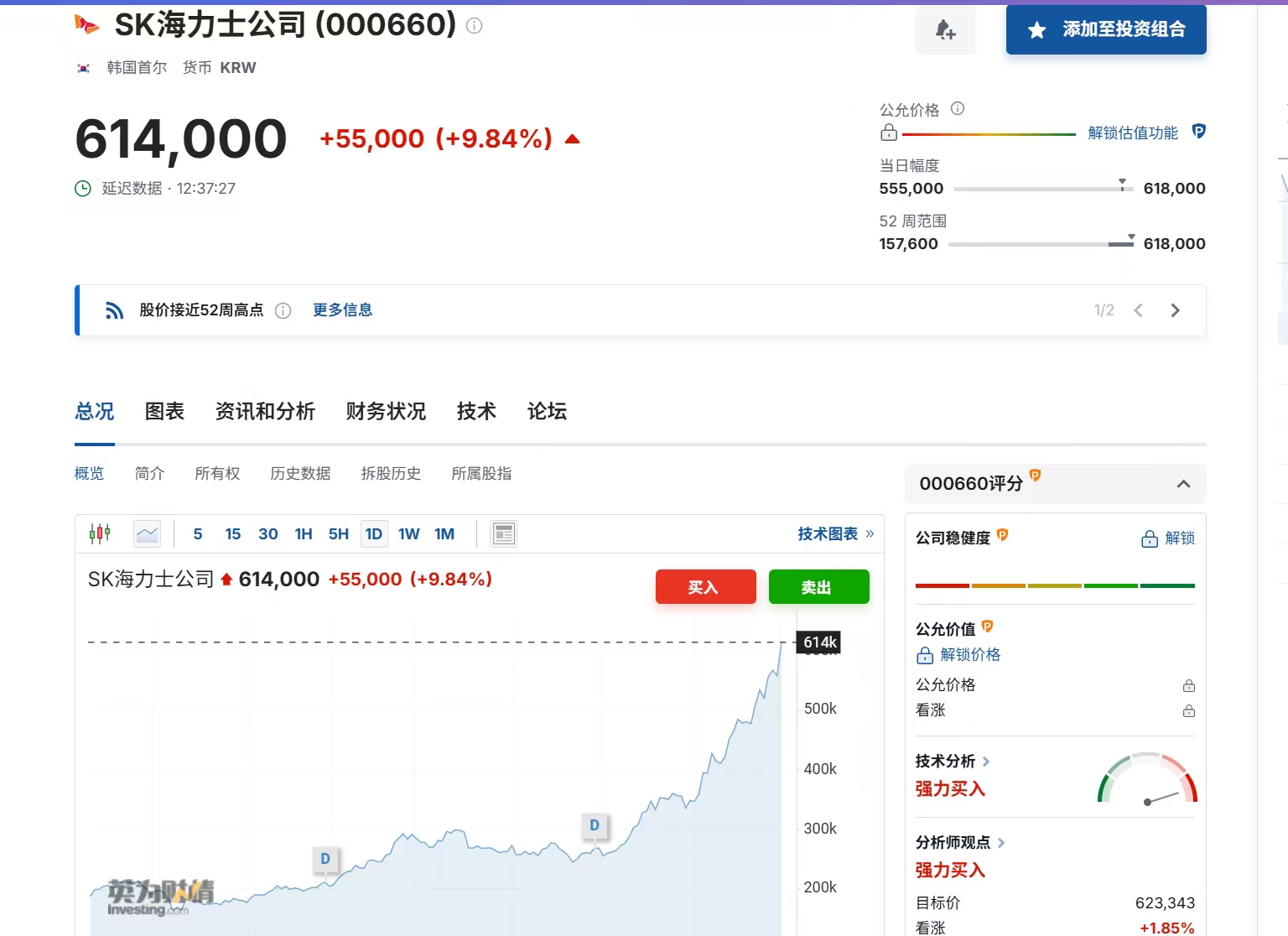Image resolution: width=1288 pixels, height=936 pixels.
Task: Switch the chart to candlestick type
Action: pyautogui.click(x=100, y=533)
